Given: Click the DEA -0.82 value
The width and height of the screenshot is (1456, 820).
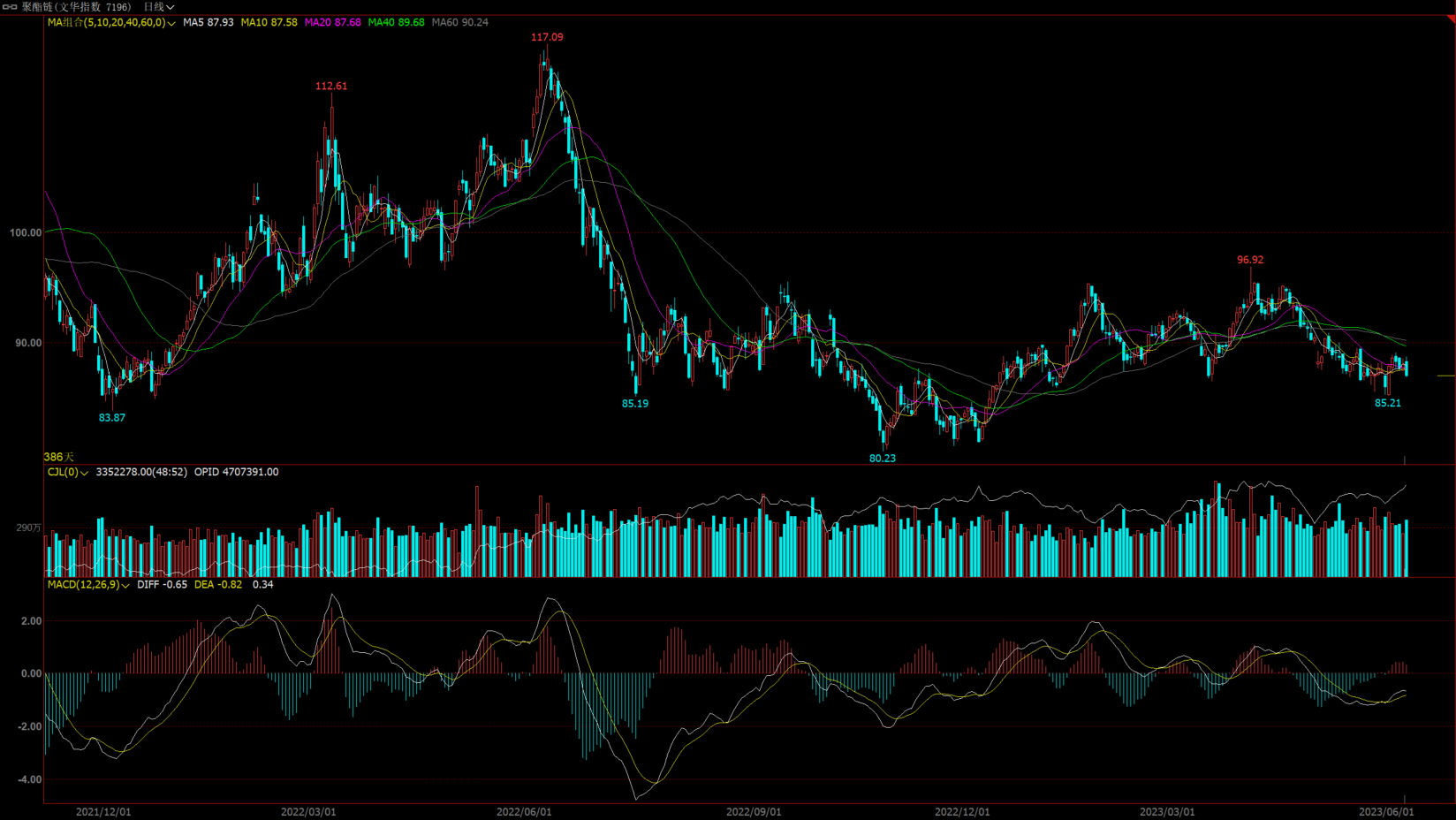Looking at the screenshot, I should (x=218, y=584).
